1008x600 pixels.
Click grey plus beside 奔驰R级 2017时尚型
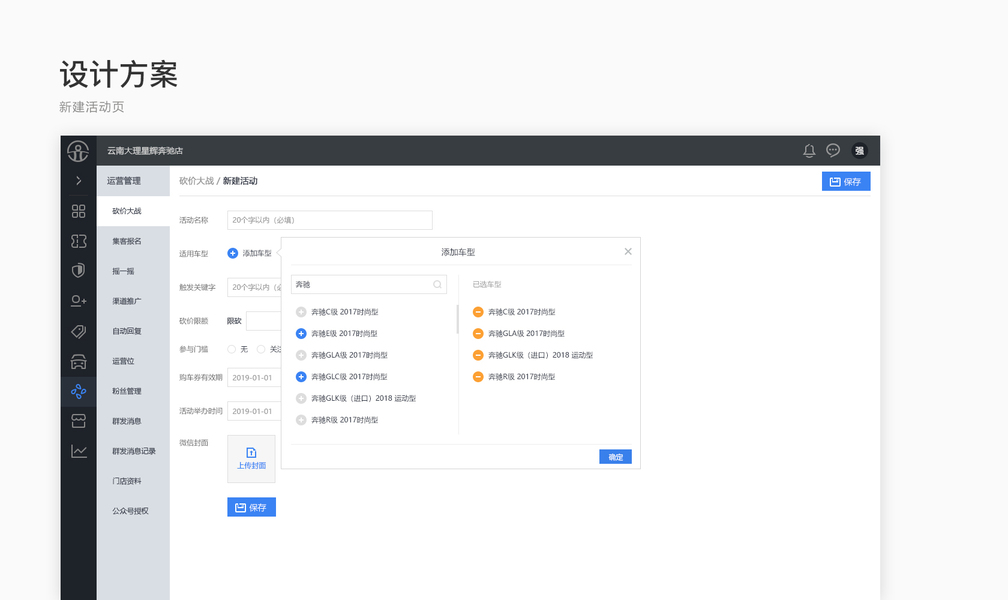click(301, 420)
